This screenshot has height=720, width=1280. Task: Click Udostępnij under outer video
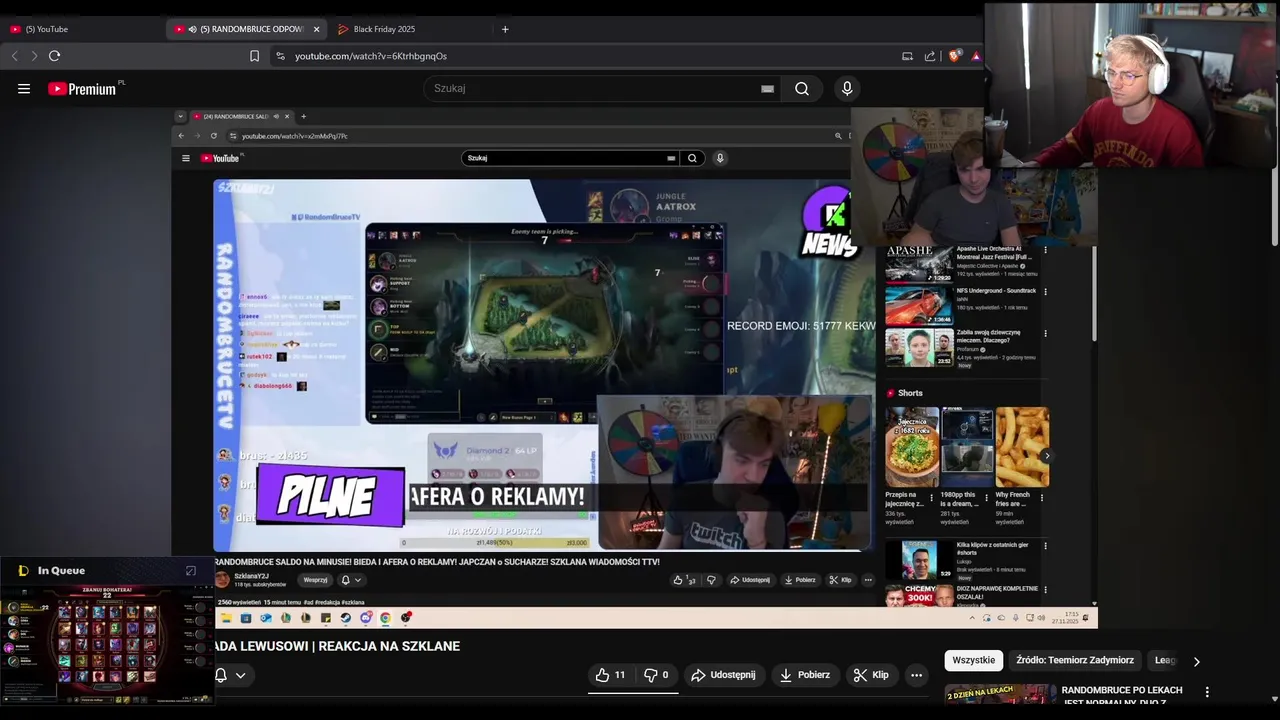click(x=723, y=675)
